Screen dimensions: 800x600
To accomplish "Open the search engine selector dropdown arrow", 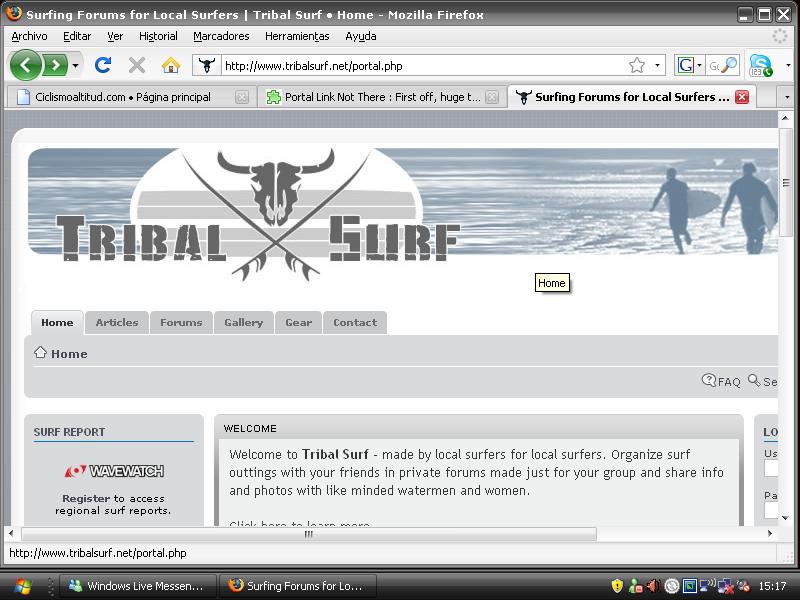I will (x=699, y=65).
